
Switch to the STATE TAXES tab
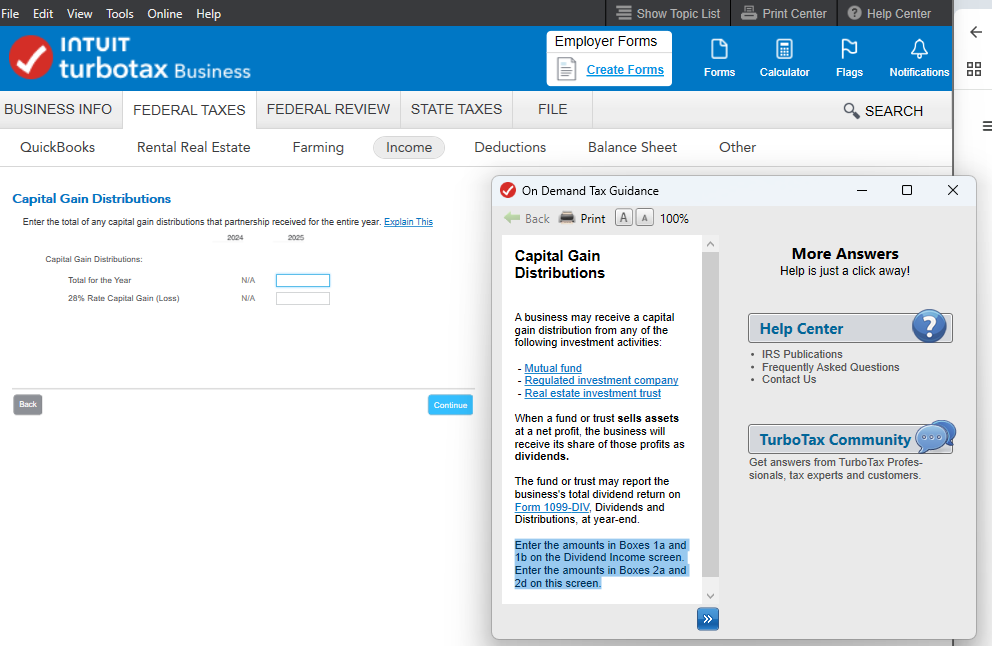coord(456,109)
